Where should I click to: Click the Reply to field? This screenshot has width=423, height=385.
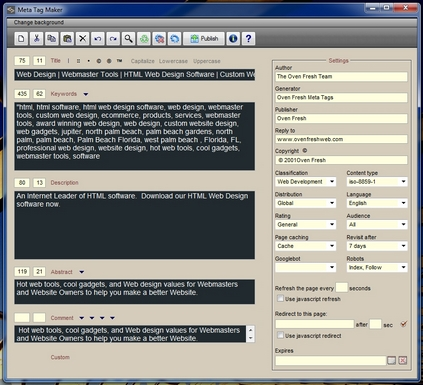341,139
